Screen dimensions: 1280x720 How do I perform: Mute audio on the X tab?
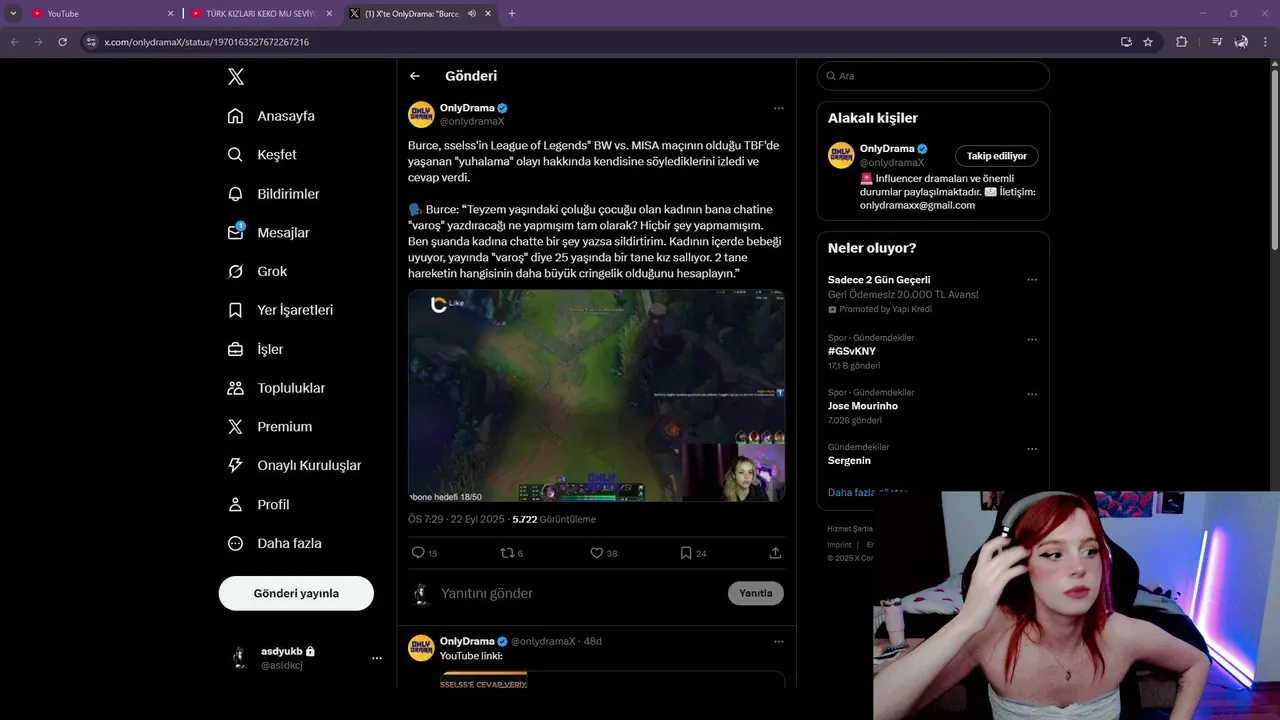(x=471, y=14)
